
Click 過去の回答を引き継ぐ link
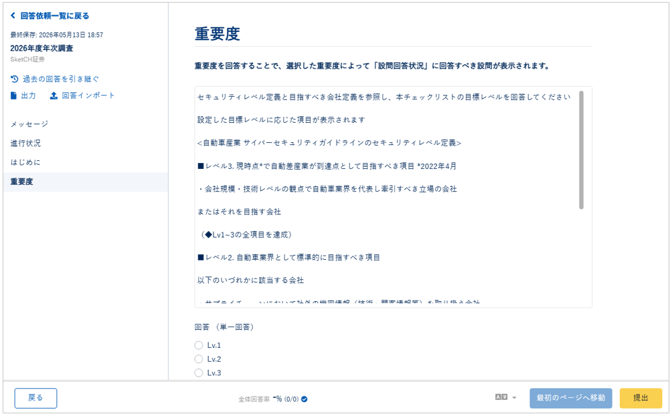click(x=61, y=79)
